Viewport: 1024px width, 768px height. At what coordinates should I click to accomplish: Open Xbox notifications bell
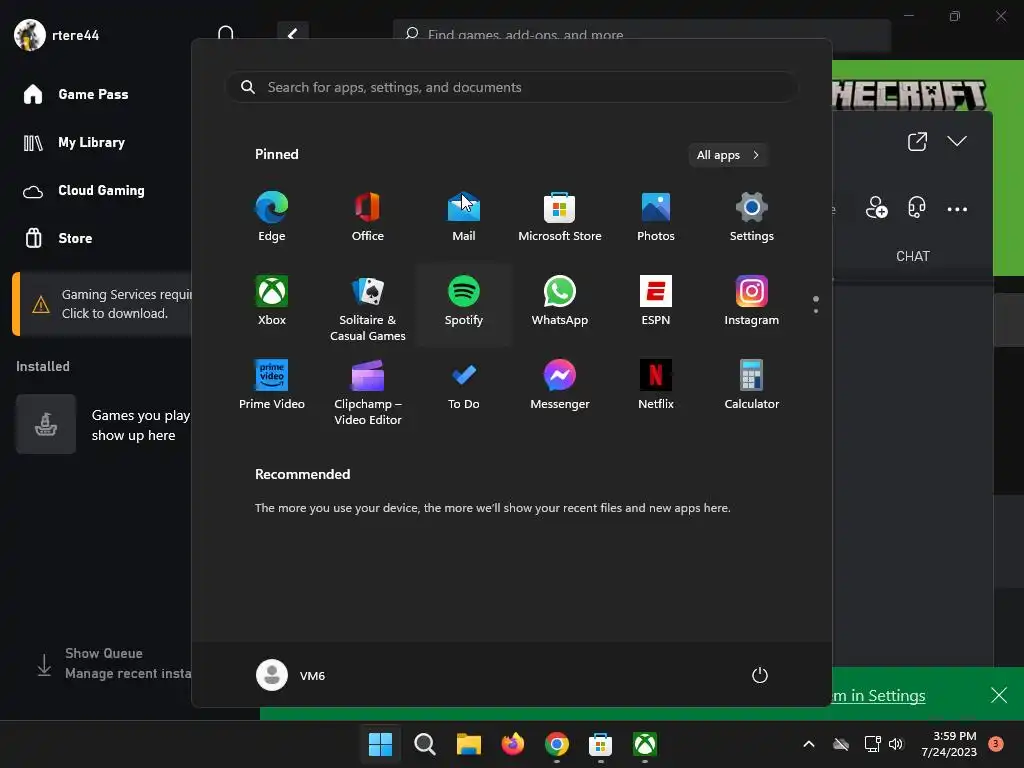click(x=226, y=34)
